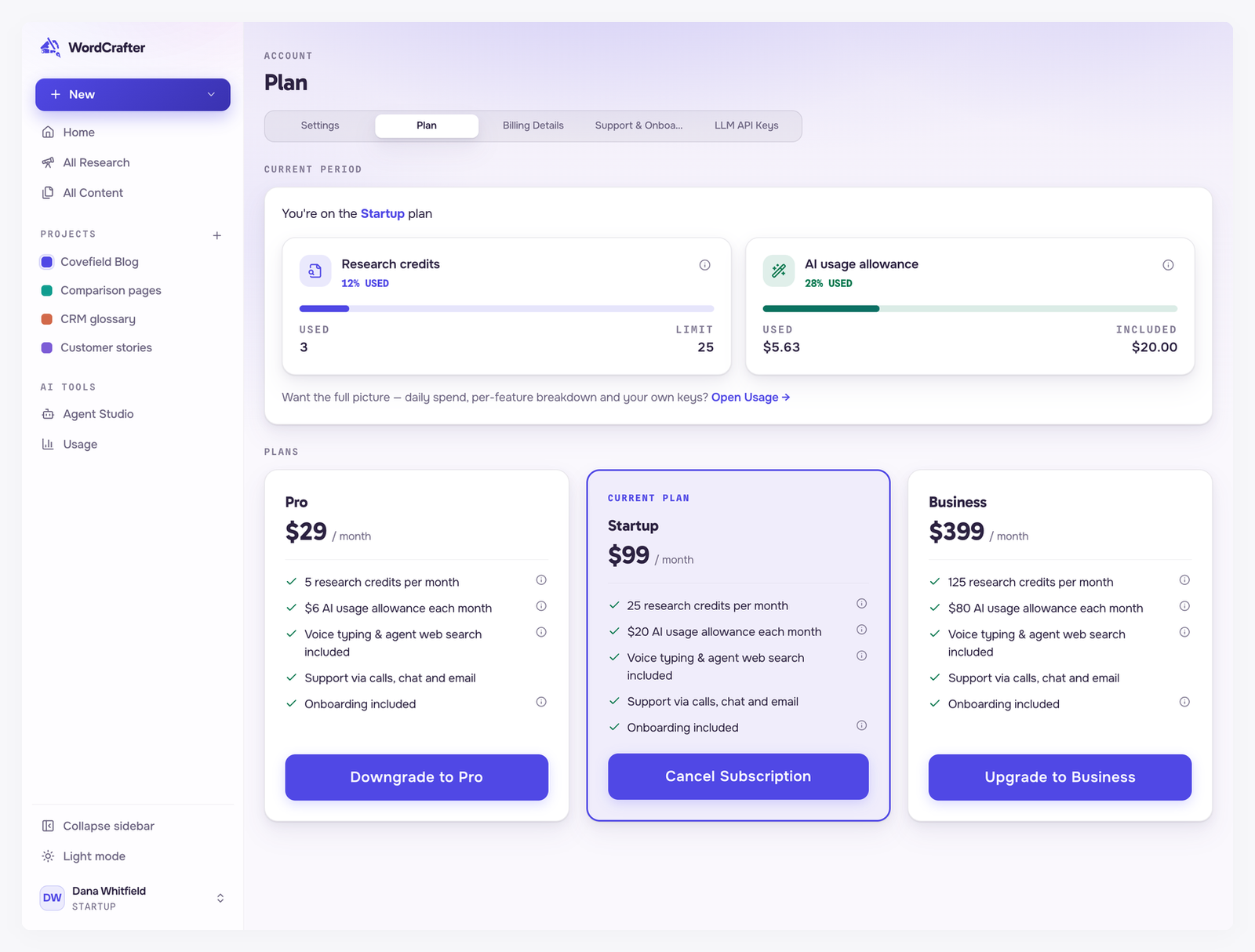Click info icon for Pro 5 research credits
The image size is (1255, 952).
pyautogui.click(x=541, y=580)
